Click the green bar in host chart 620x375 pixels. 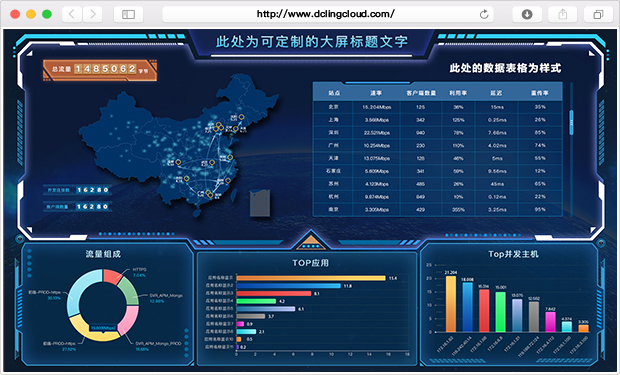pos(501,312)
